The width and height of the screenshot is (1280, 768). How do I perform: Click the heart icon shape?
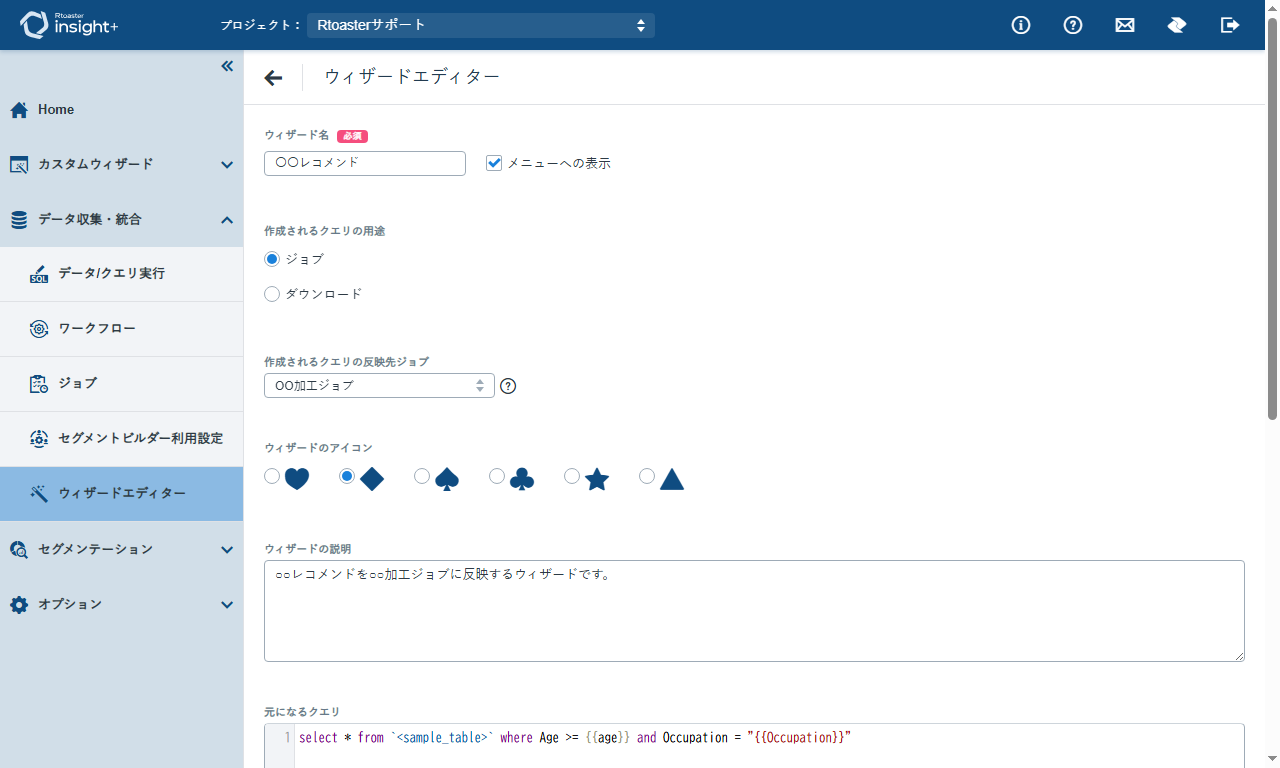297,480
